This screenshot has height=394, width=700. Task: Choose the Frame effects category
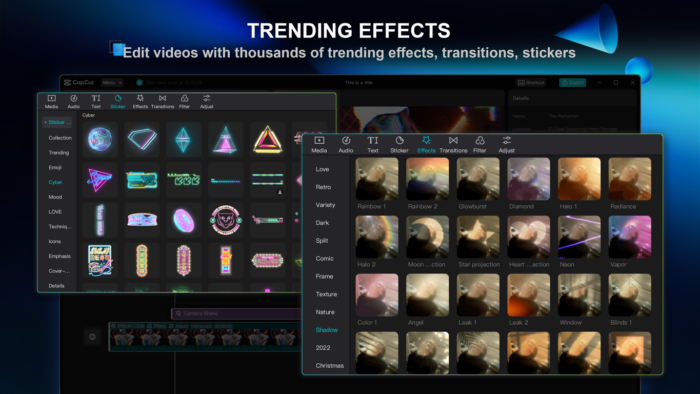click(x=325, y=276)
